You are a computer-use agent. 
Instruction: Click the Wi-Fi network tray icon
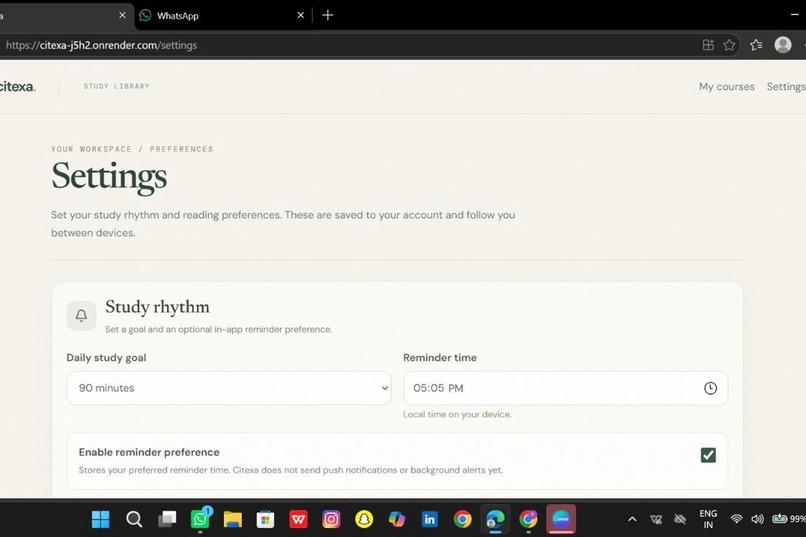point(737,519)
